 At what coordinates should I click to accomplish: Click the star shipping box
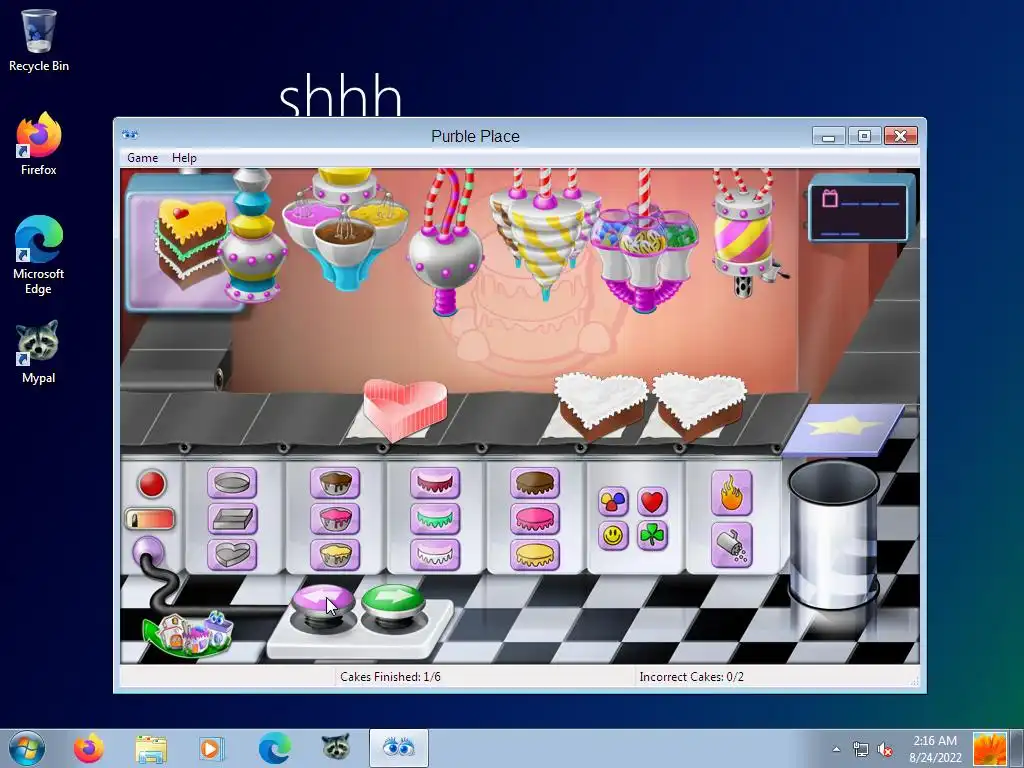coord(843,430)
